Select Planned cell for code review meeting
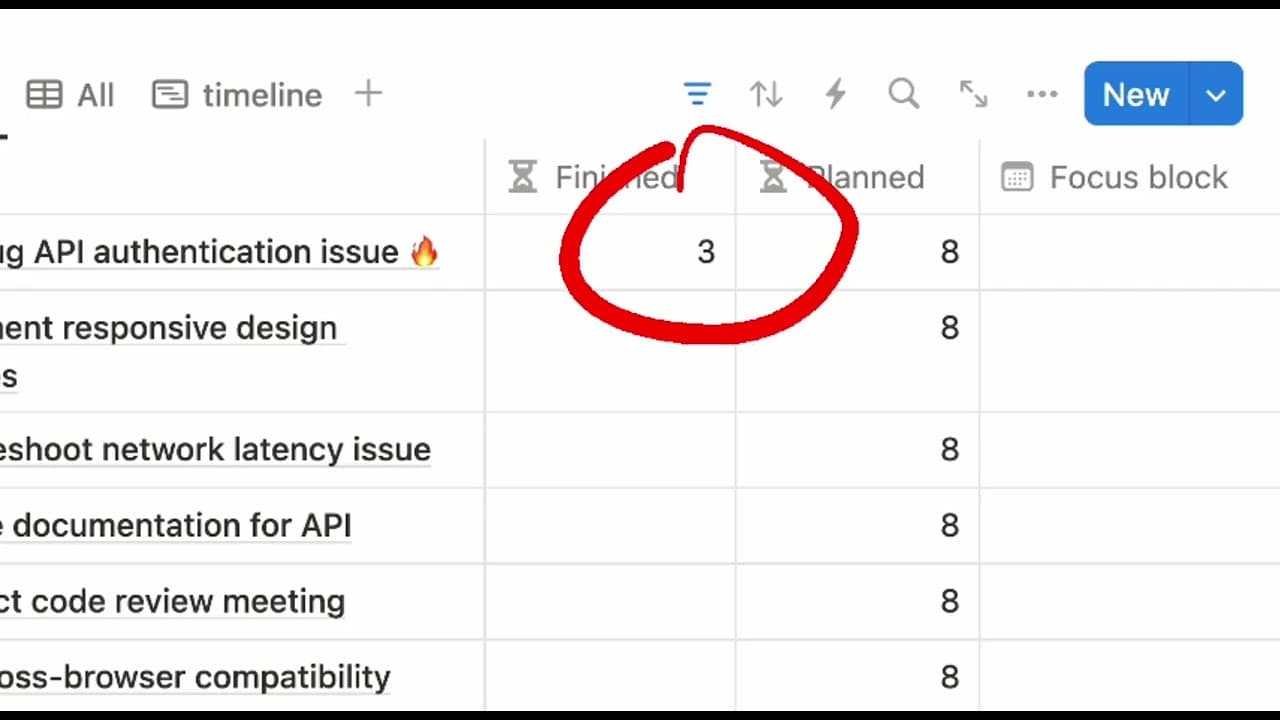This screenshot has height=720, width=1280. coord(857,602)
